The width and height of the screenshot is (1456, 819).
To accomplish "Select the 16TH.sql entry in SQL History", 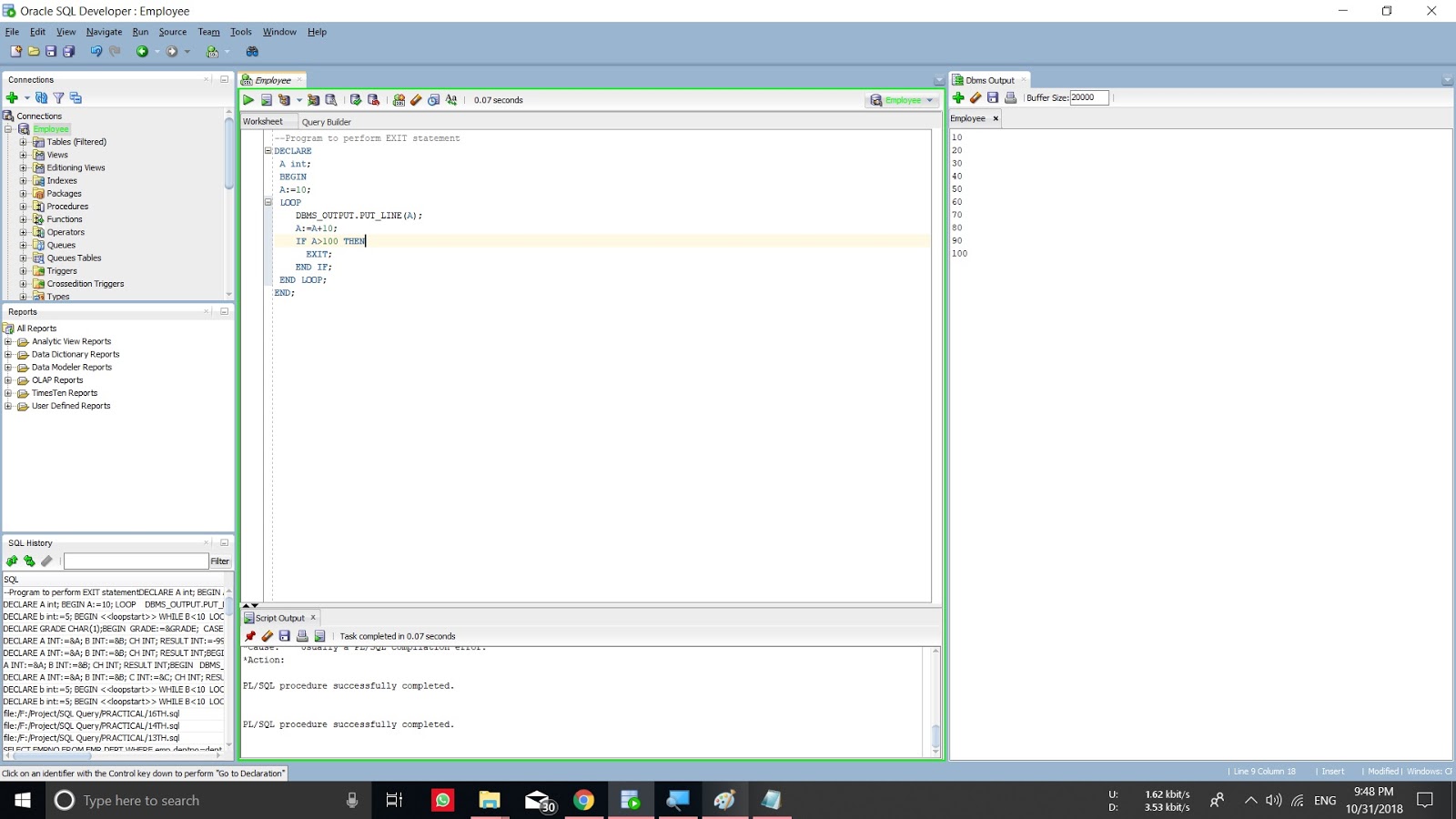I will (x=91, y=713).
